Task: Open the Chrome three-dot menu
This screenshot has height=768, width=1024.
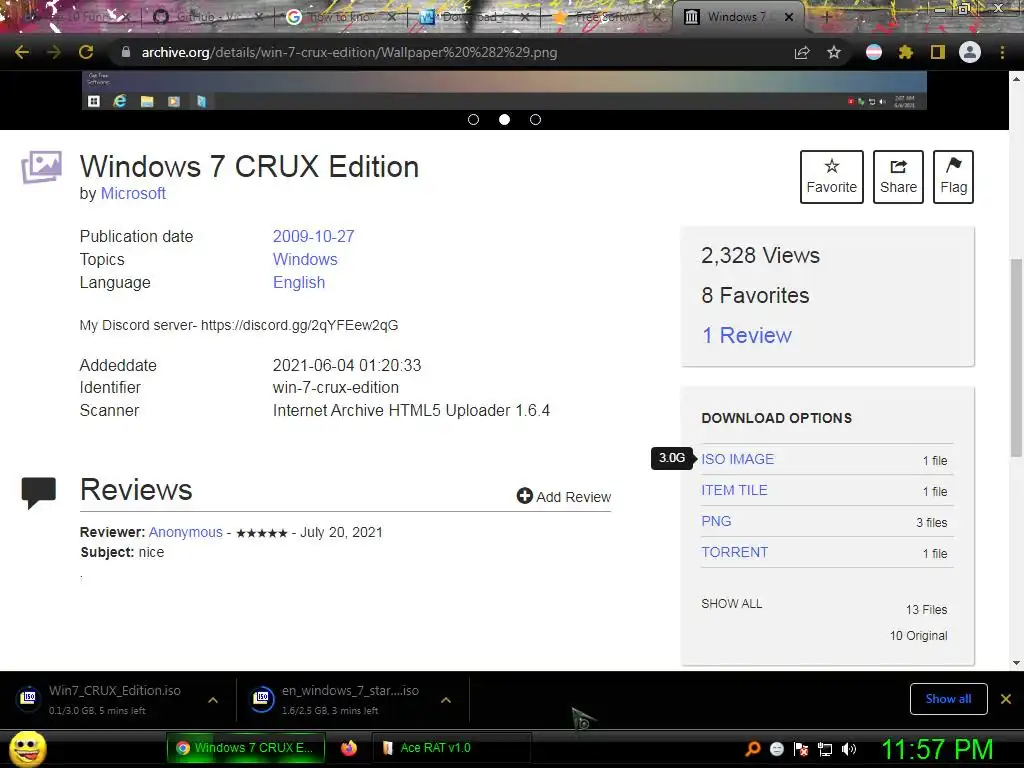Action: pyautogui.click(x=1002, y=52)
